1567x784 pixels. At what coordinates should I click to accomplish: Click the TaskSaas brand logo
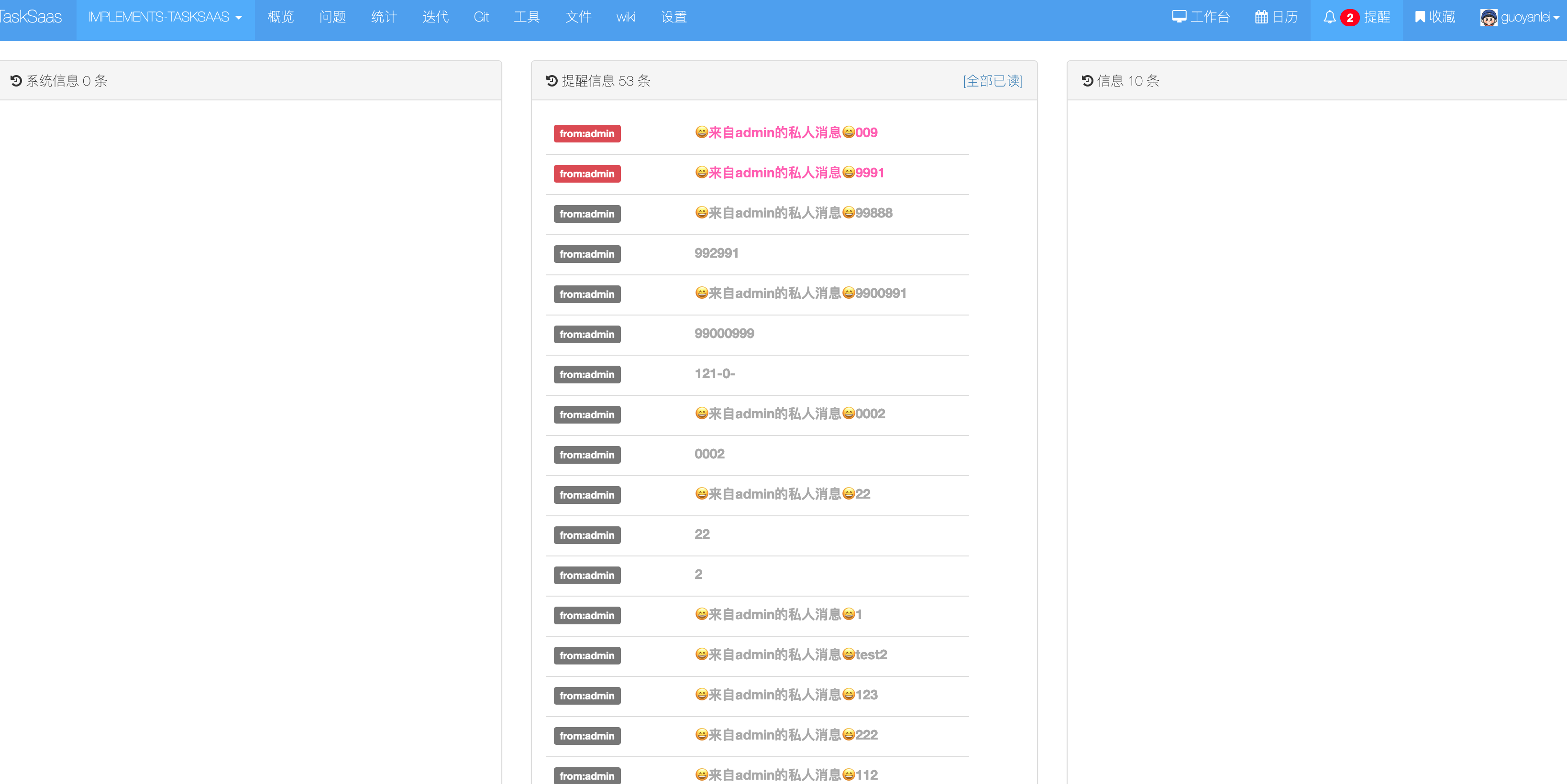pos(31,17)
